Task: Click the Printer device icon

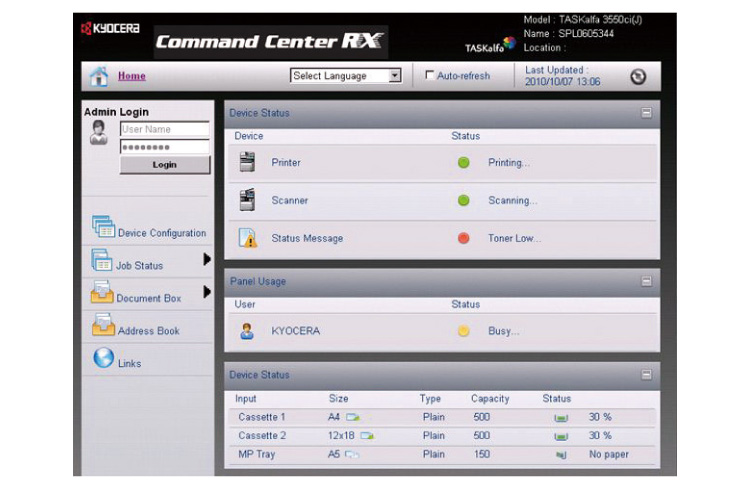Action: (247, 162)
